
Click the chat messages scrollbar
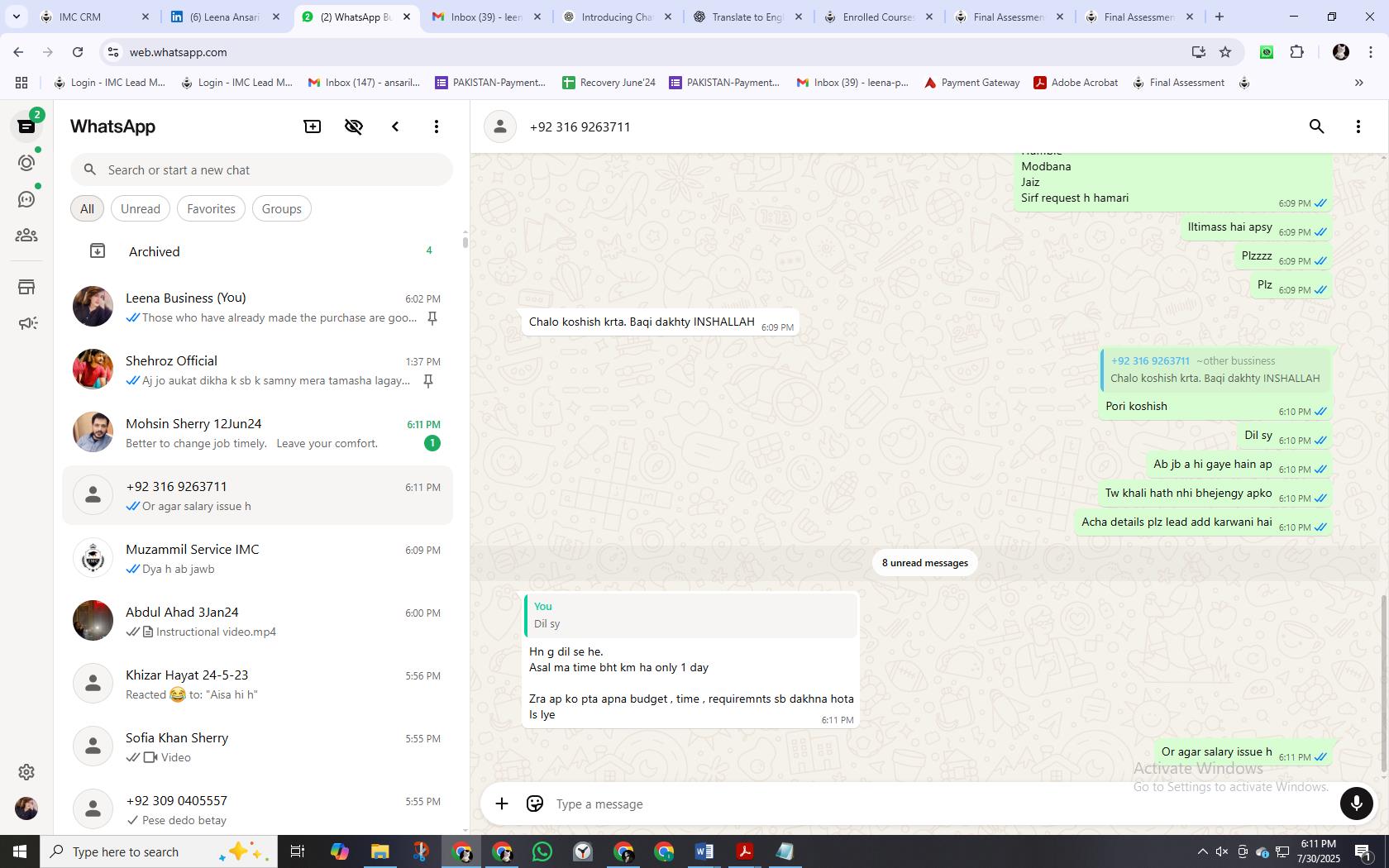click(1384, 683)
